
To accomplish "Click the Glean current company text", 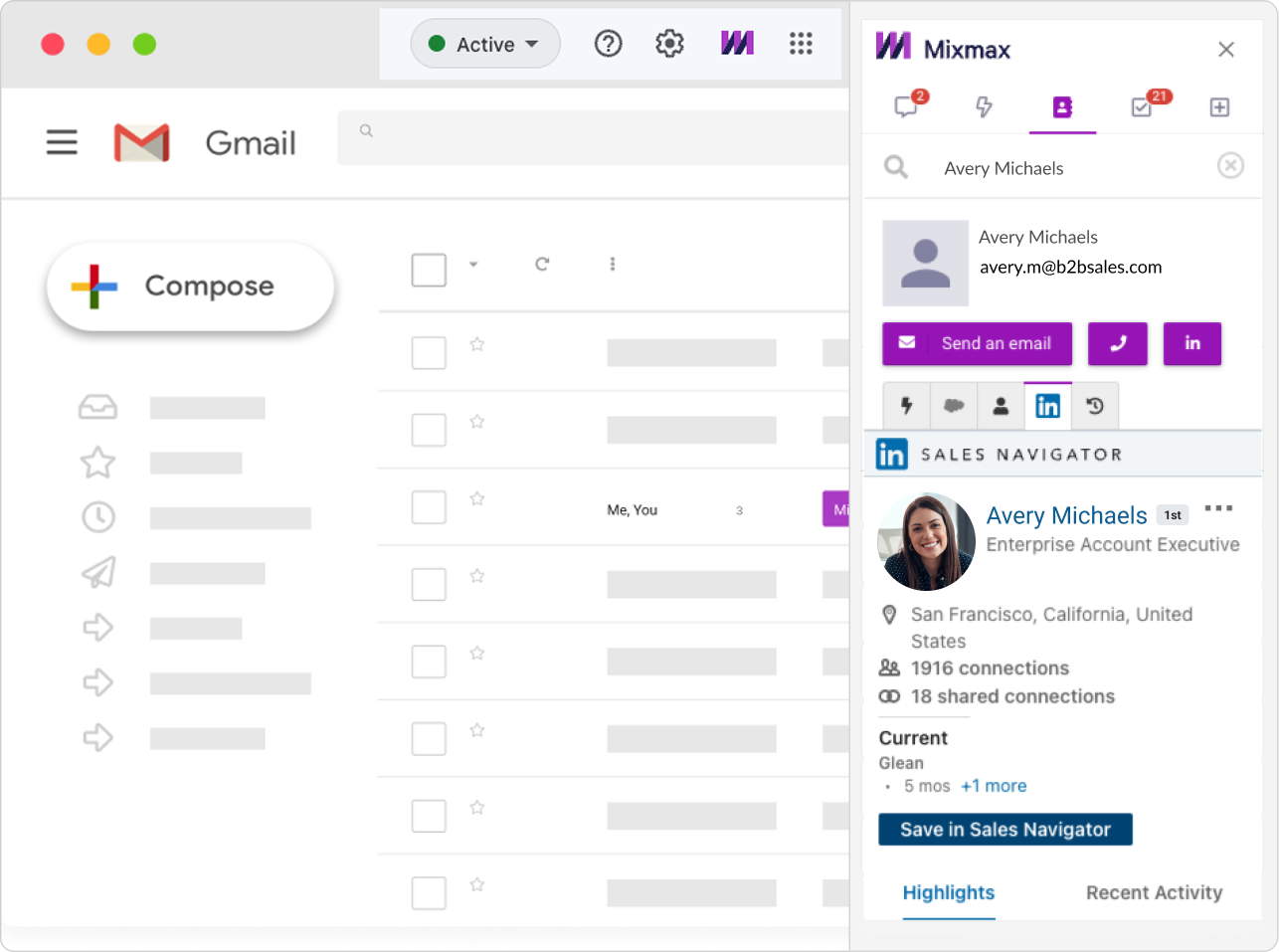I will (901, 763).
